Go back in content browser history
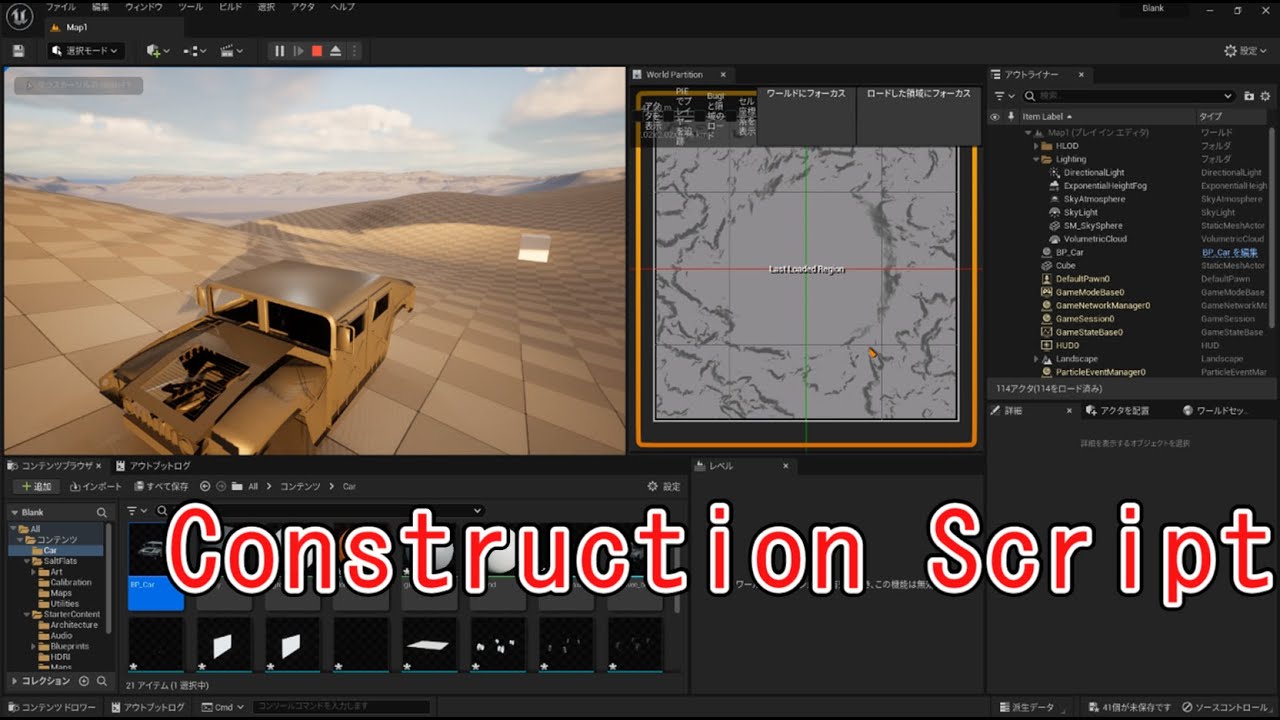Image resolution: width=1280 pixels, height=720 pixels. tap(205, 486)
